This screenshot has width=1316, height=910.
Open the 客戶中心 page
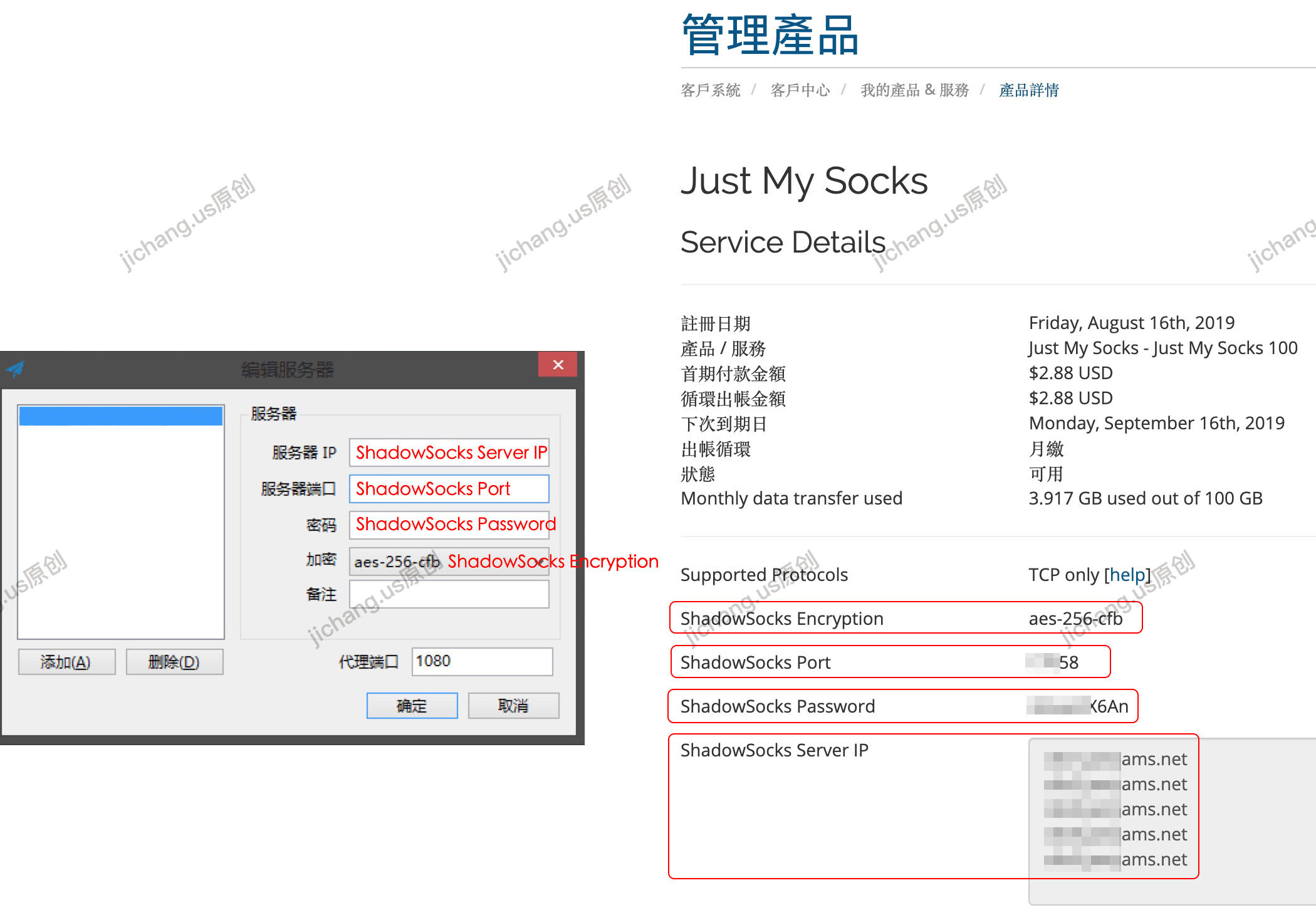800,90
